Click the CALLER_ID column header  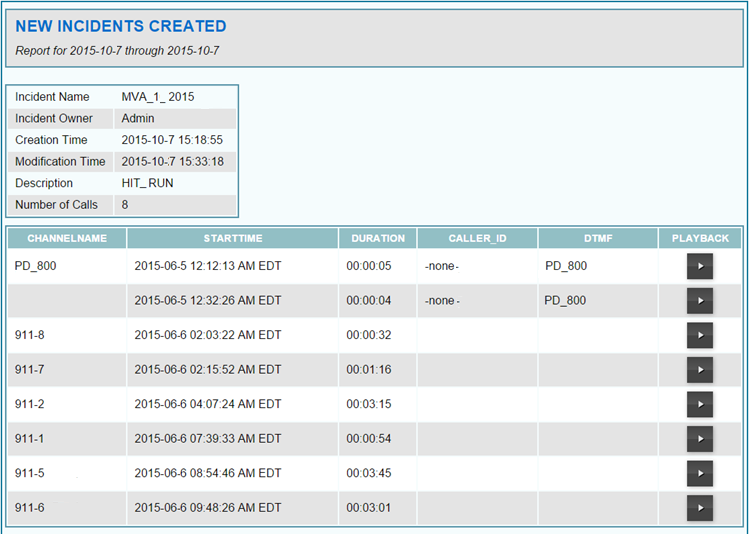478,239
